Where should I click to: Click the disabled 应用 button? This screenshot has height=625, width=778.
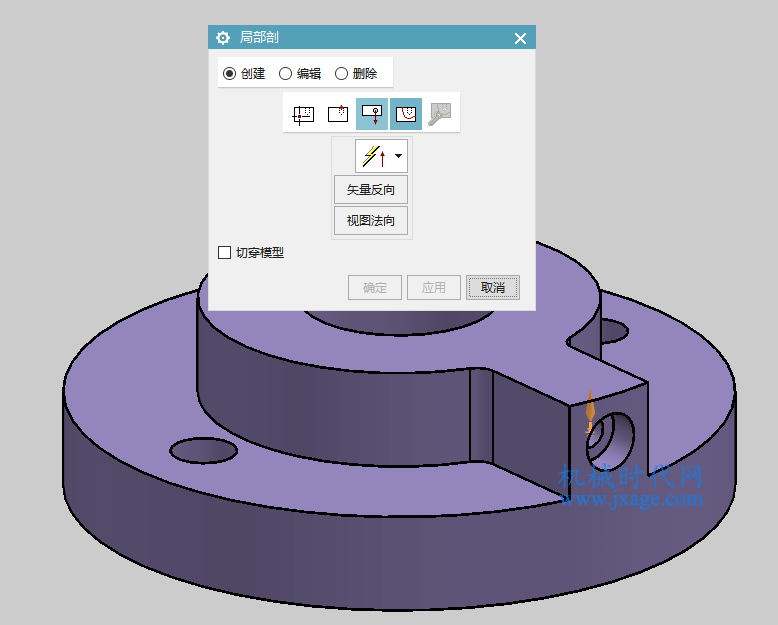click(x=434, y=288)
